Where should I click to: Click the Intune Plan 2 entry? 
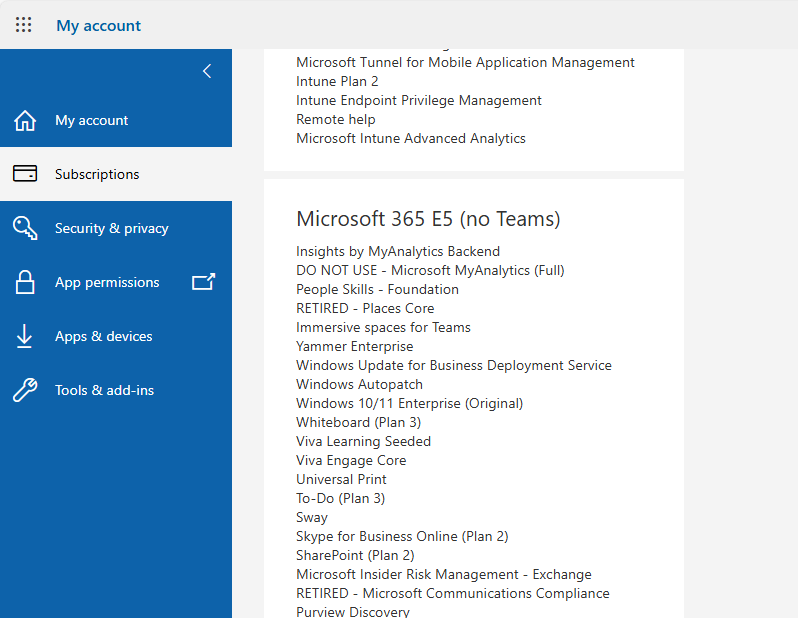[x=337, y=81]
